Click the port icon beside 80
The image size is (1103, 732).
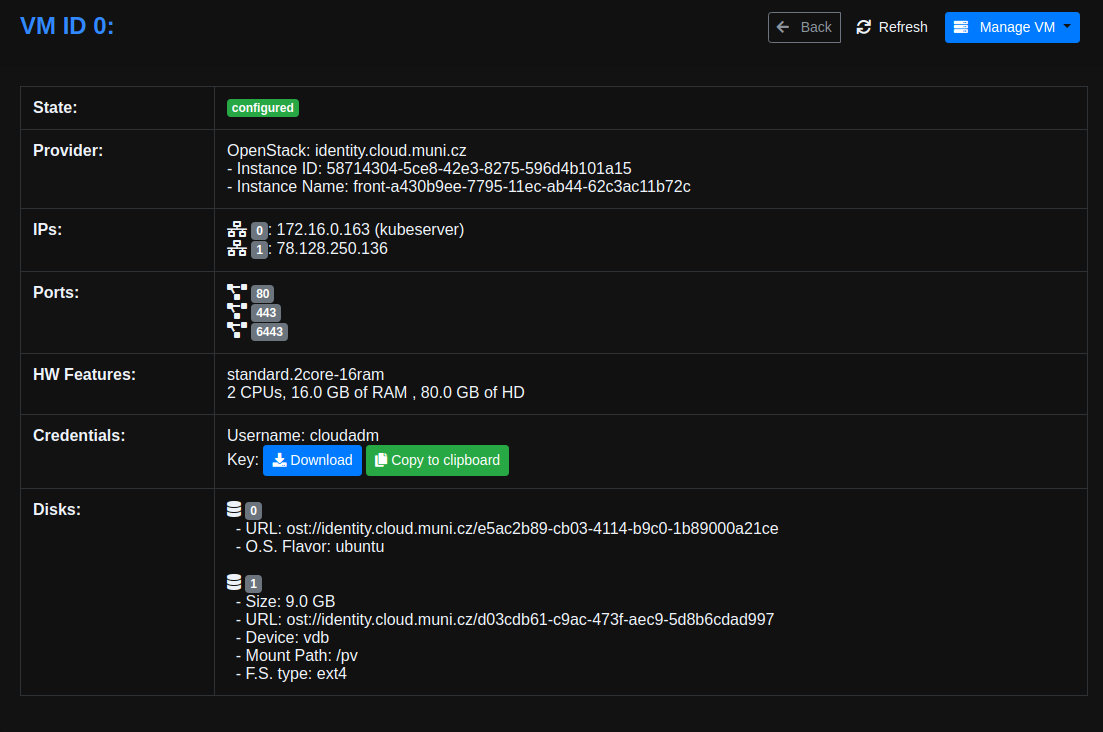(237, 293)
